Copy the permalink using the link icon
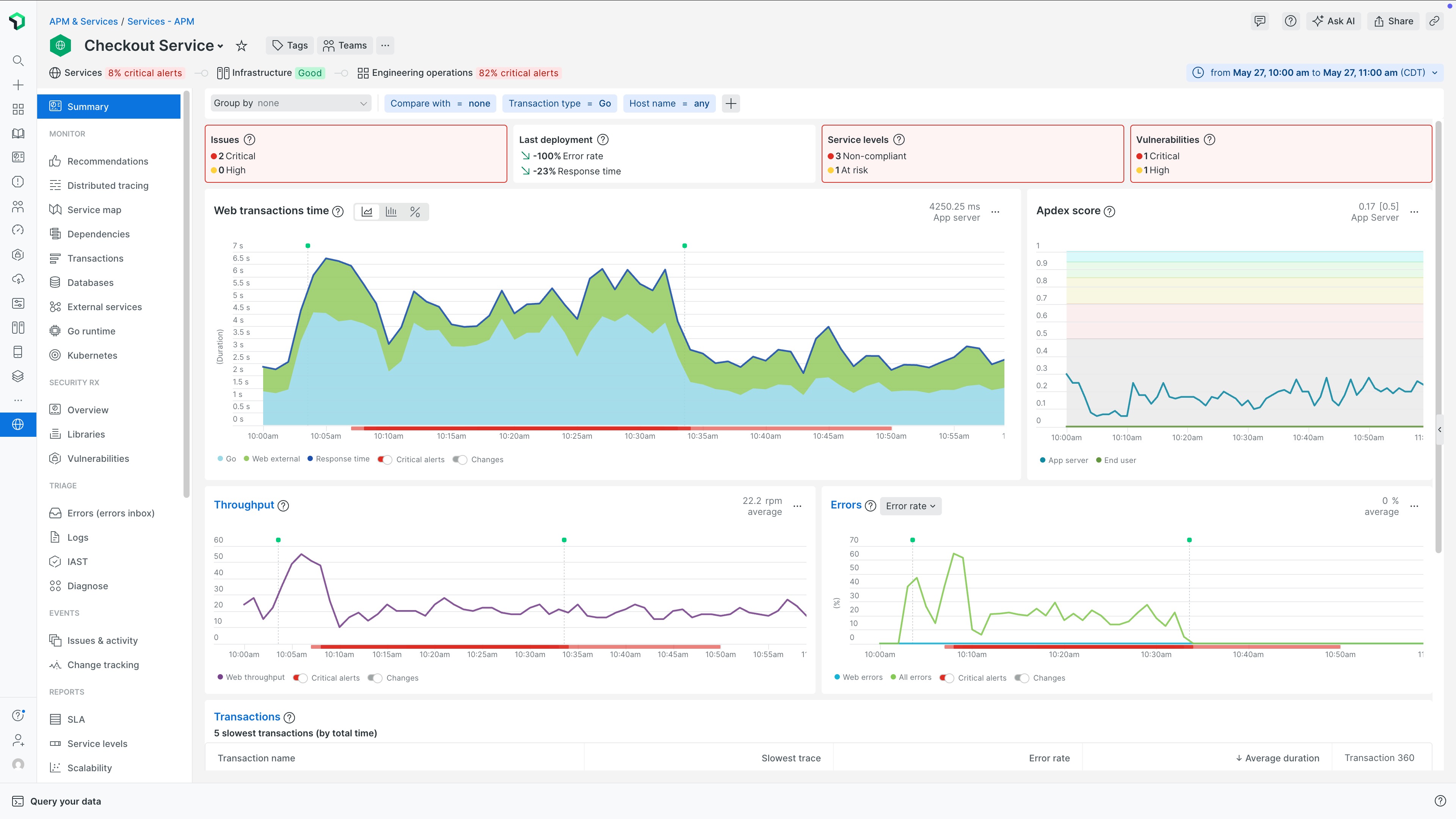This screenshot has height=819, width=1456. click(1434, 21)
